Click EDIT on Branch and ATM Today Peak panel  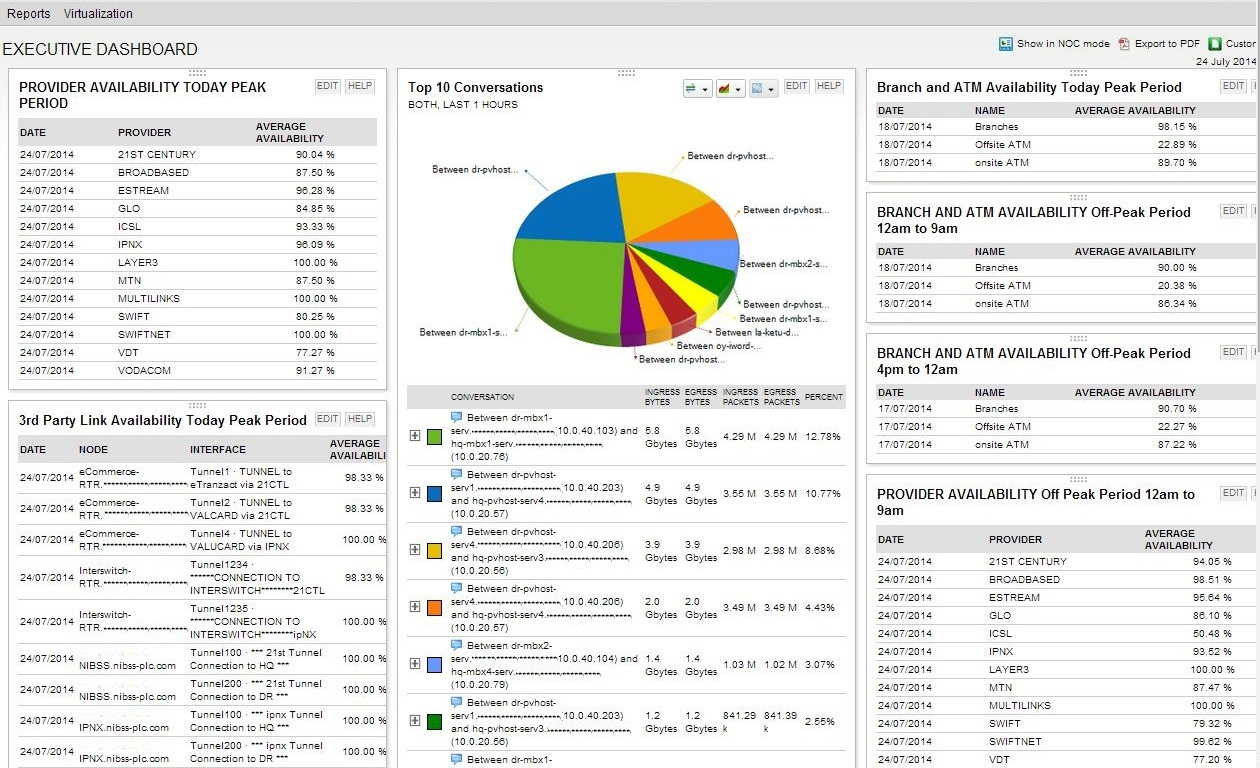point(1234,86)
